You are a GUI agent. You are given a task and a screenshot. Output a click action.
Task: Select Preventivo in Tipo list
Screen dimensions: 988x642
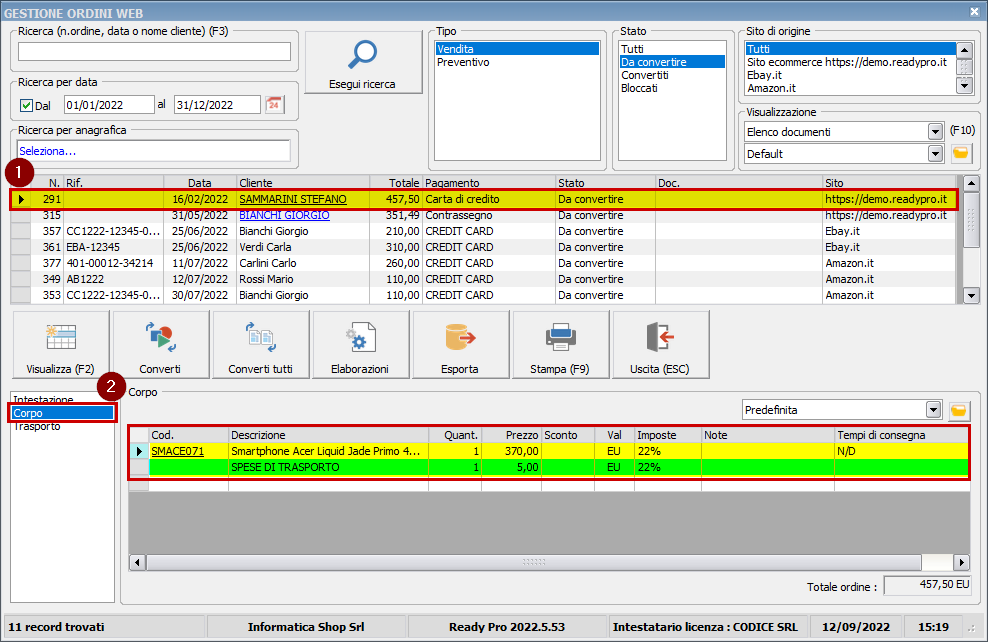[462, 62]
